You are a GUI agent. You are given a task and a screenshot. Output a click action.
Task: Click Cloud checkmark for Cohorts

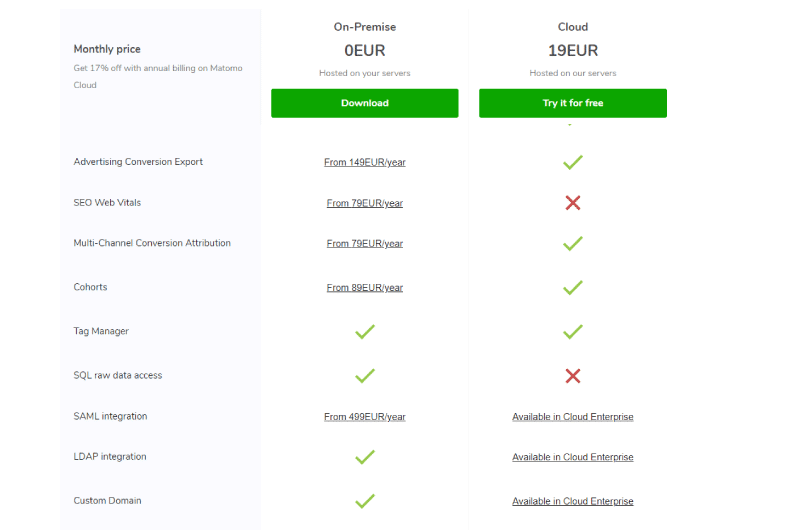[x=572, y=288]
